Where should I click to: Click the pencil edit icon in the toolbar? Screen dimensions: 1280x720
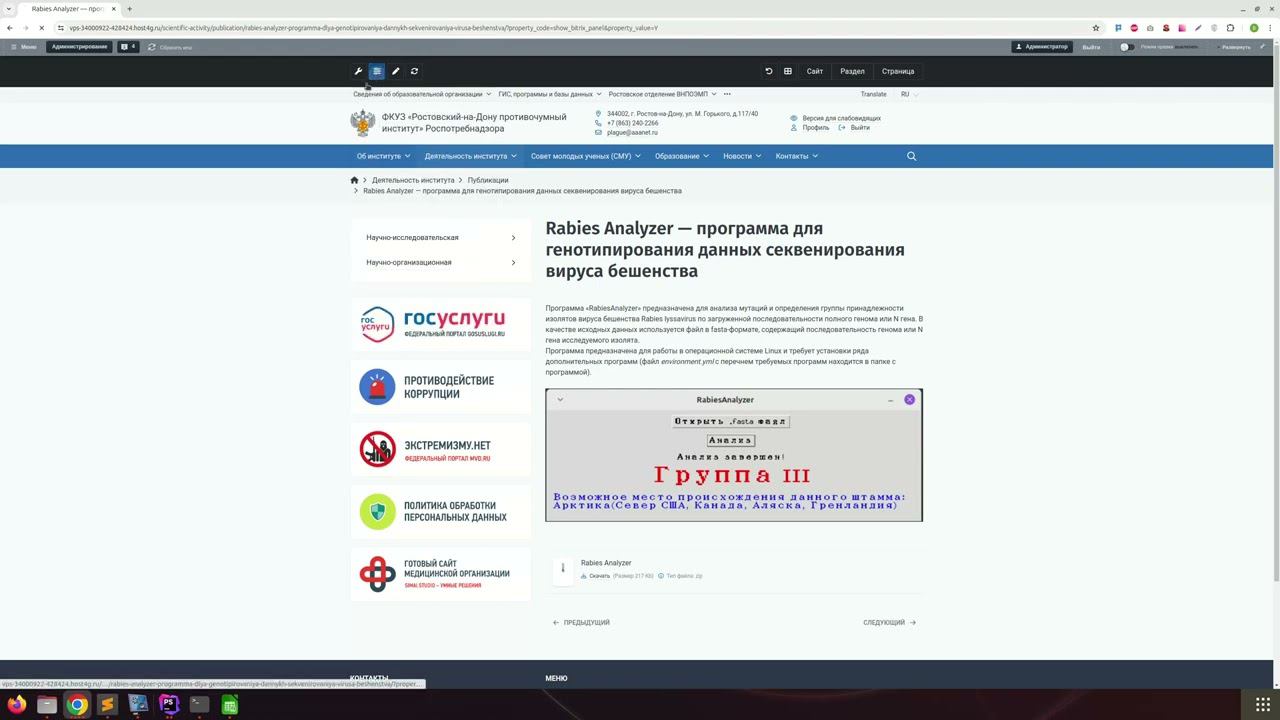[395, 71]
